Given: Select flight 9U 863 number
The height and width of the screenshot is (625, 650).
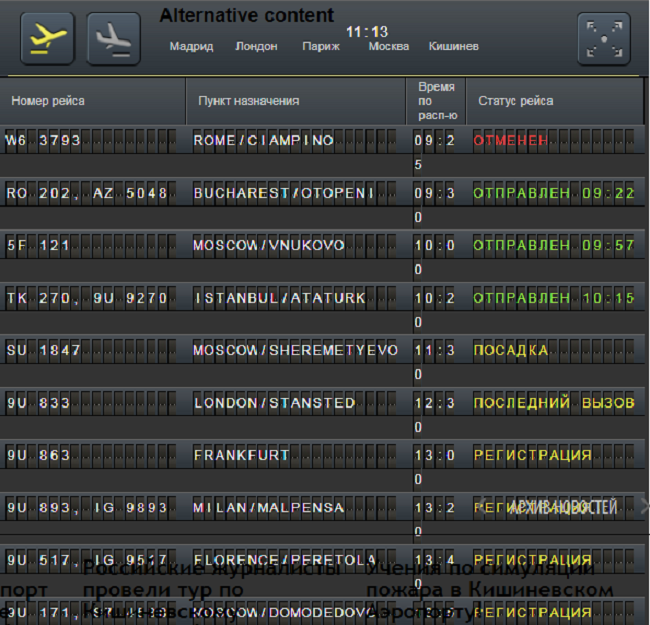Looking at the screenshot, I should [38, 455].
